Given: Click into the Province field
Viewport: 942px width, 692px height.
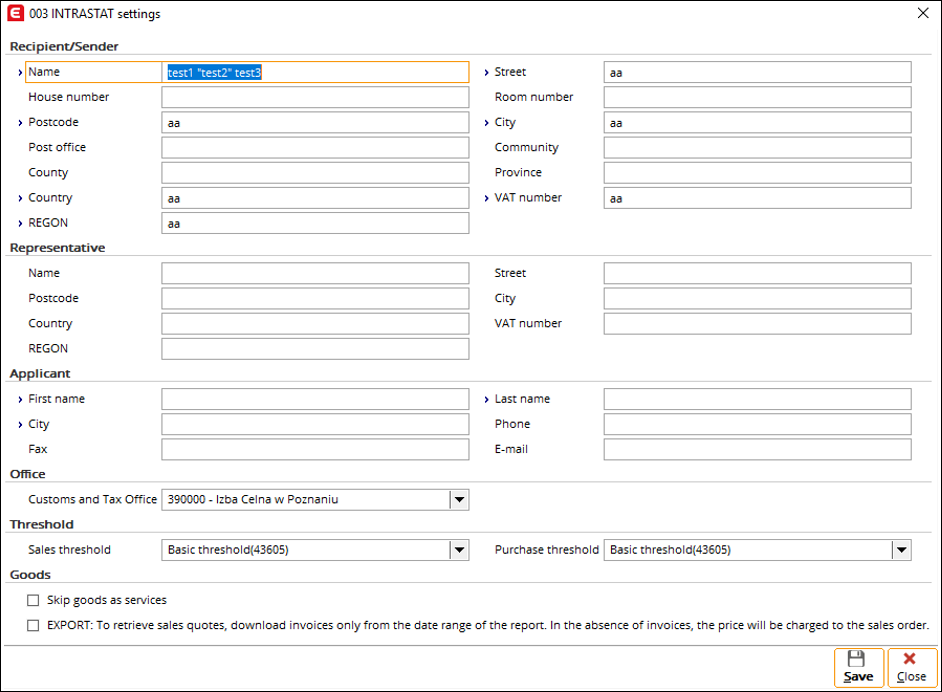Looking at the screenshot, I should point(758,173).
